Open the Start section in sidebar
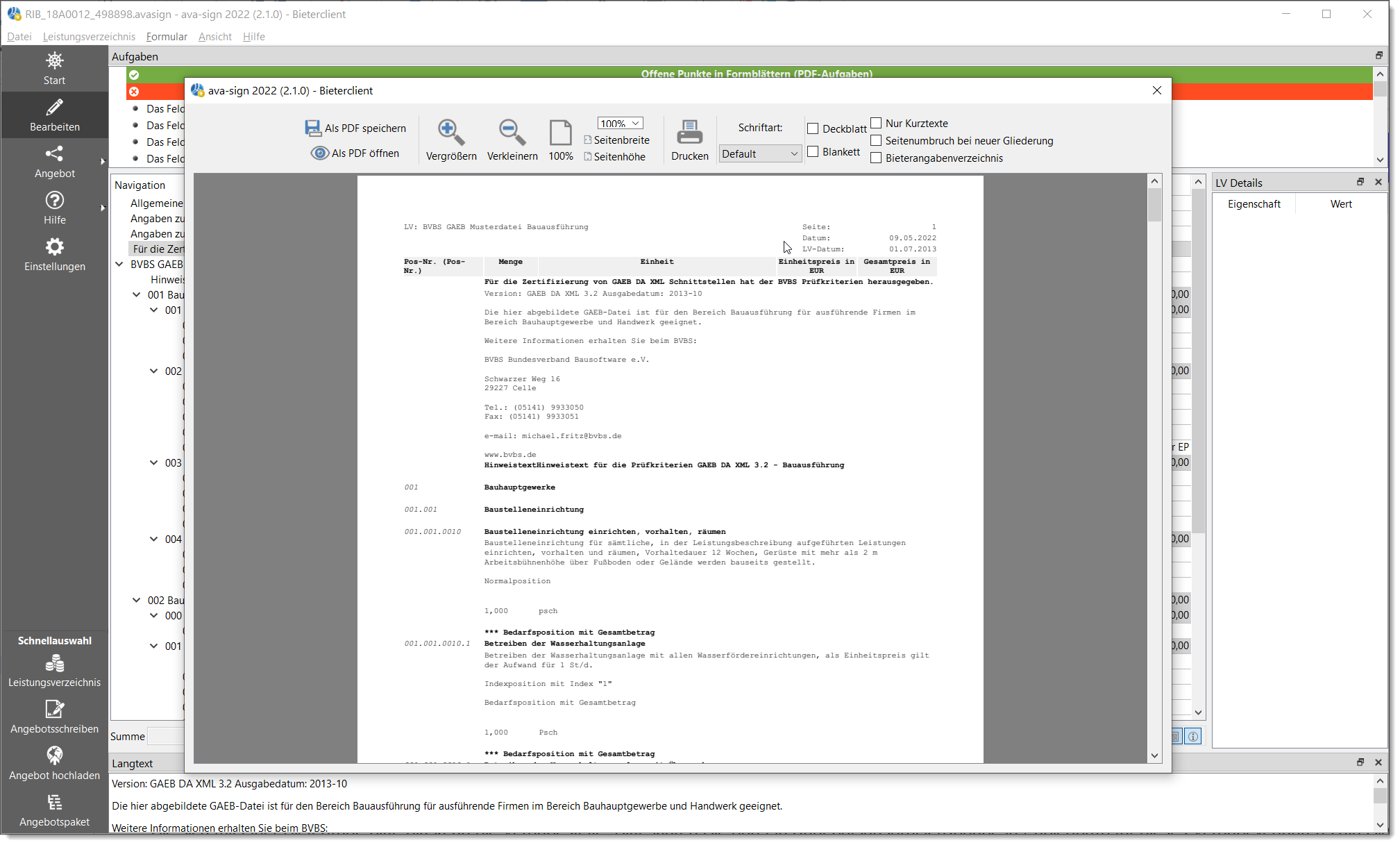The width and height of the screenshot is (1400, 845). 54,69
